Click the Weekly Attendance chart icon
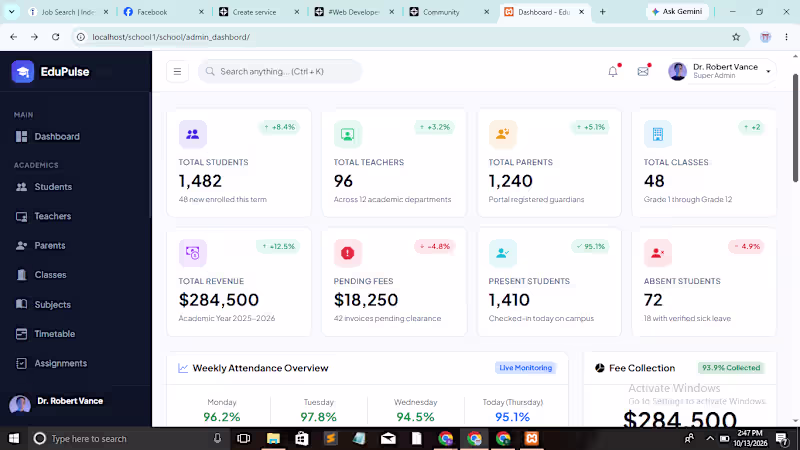Screen dimensions: 800x450 [183, 368]
